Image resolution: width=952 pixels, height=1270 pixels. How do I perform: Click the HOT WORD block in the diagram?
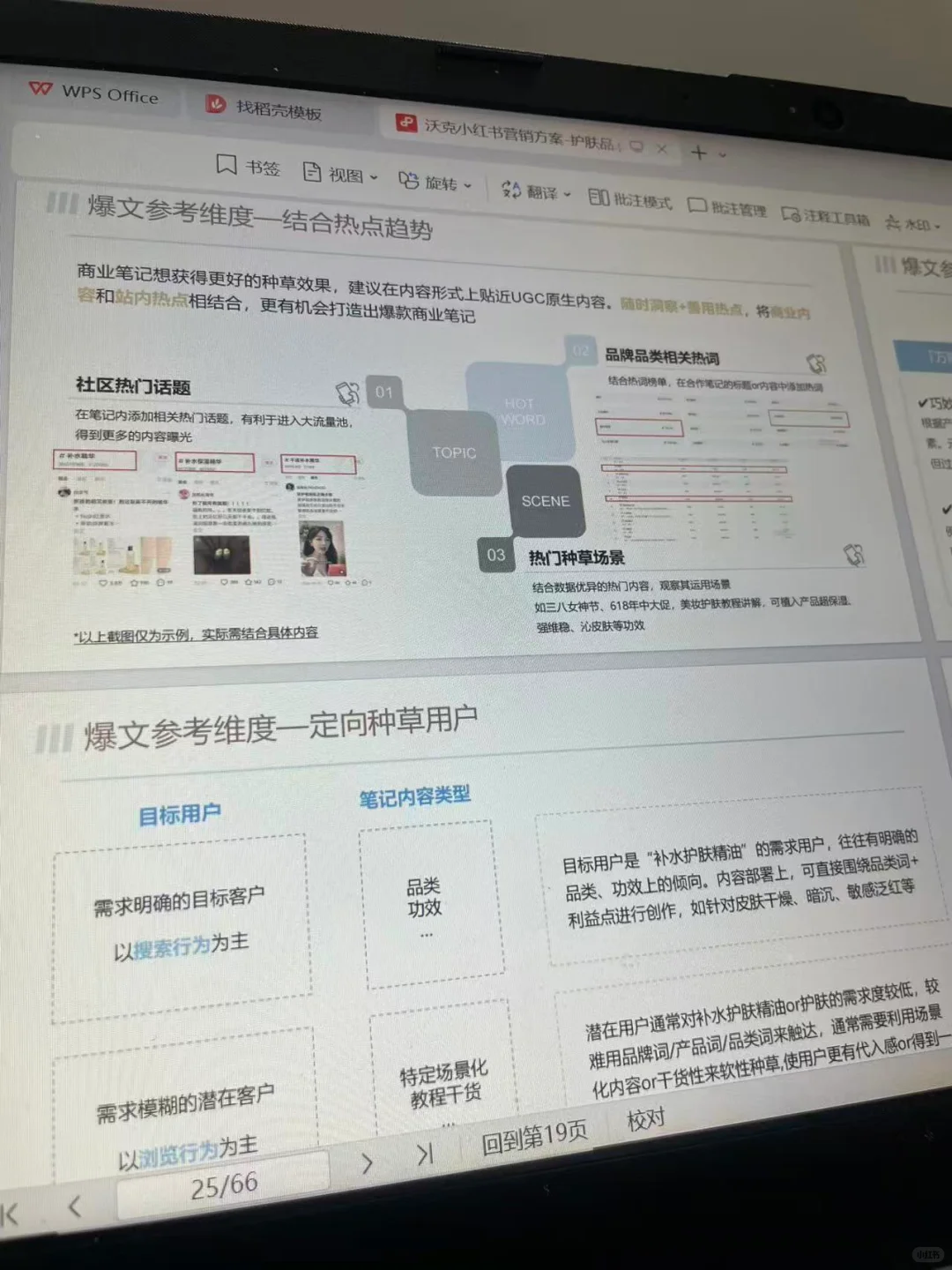520,412
